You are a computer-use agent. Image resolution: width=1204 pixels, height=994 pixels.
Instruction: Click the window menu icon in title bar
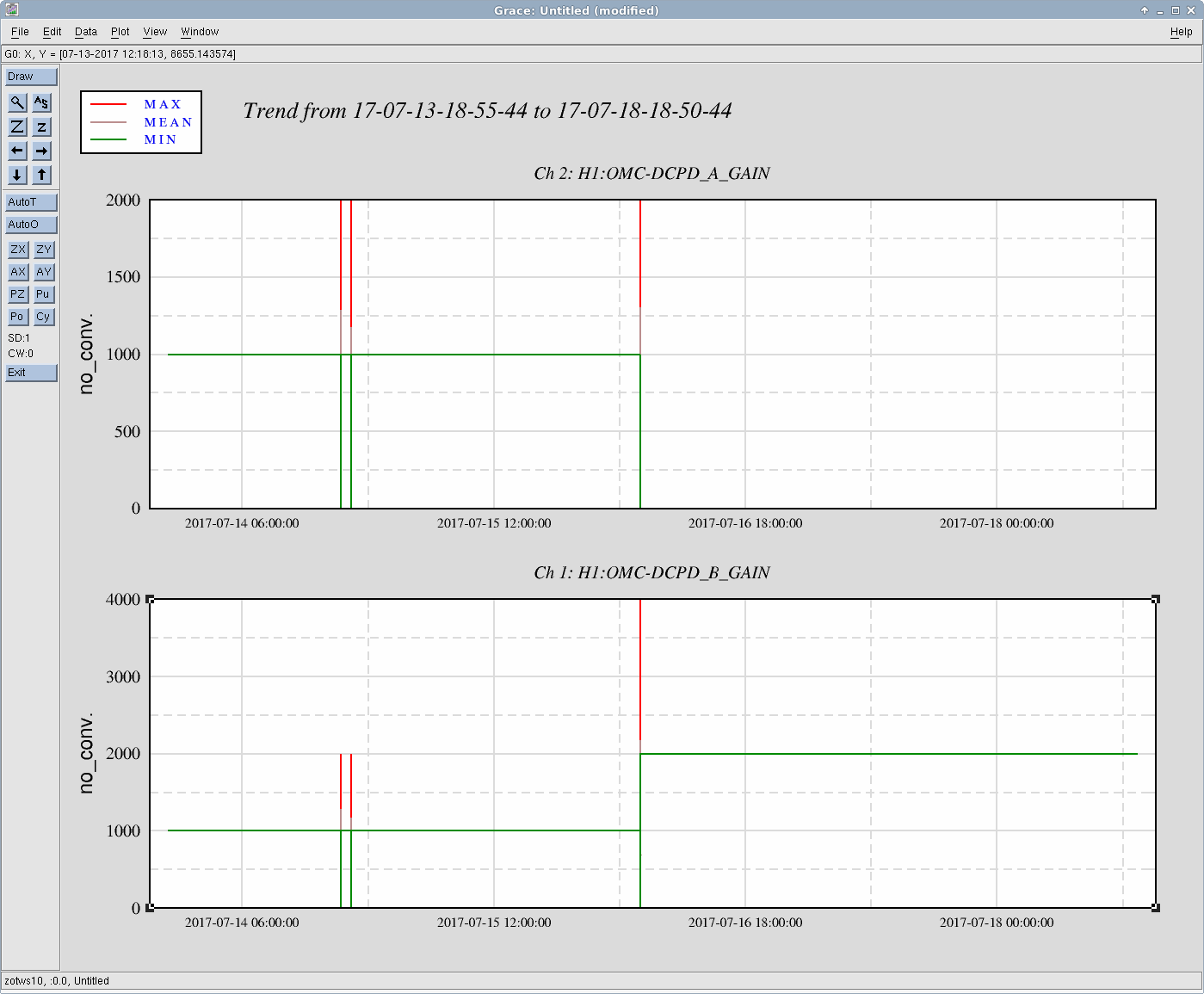11,10
